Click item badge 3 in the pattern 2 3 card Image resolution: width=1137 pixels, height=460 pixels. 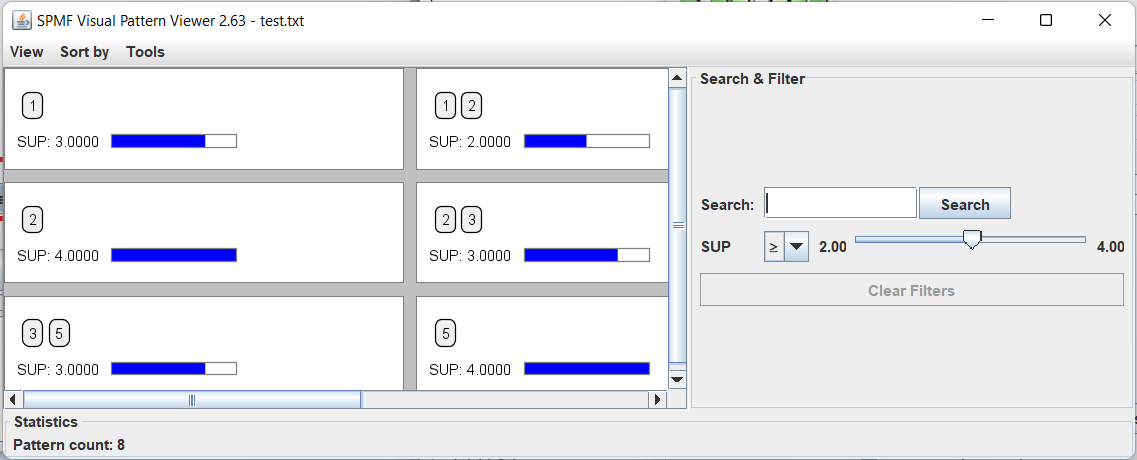[x=471, y=220]
